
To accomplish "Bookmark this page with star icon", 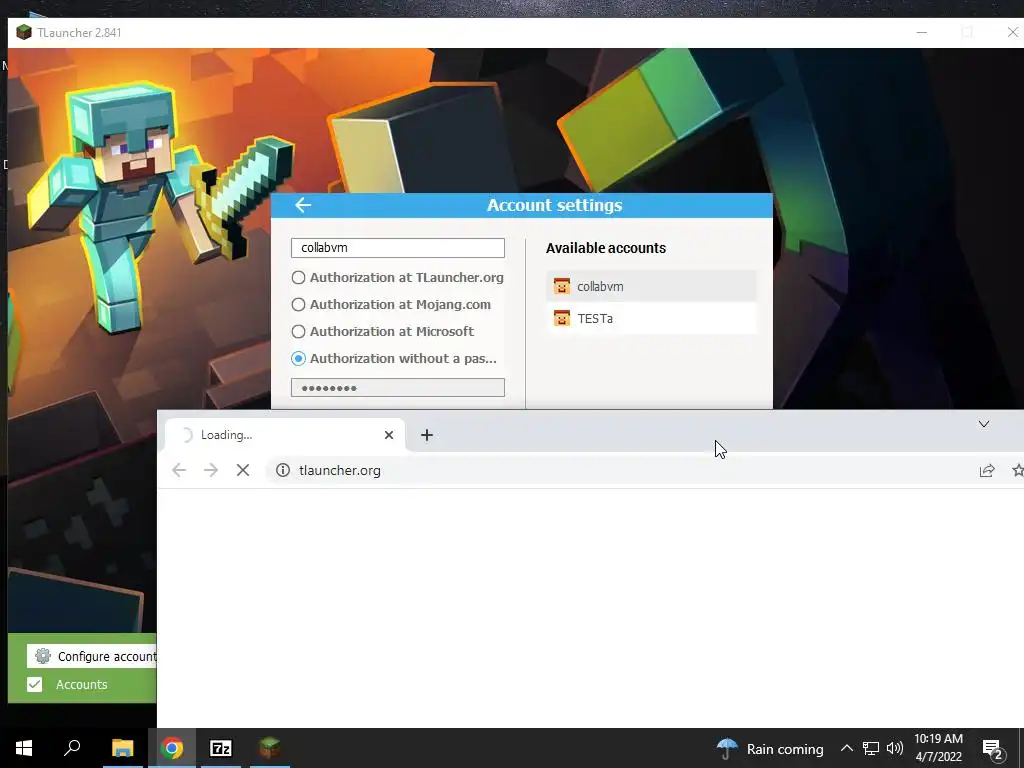I will pos(1017,470).
